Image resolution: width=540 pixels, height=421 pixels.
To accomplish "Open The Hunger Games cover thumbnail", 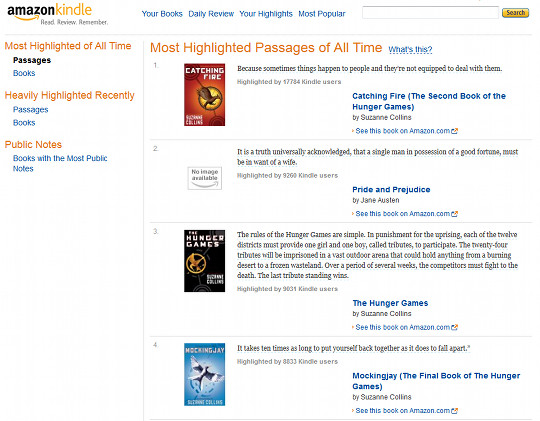I will coord(204,261).
